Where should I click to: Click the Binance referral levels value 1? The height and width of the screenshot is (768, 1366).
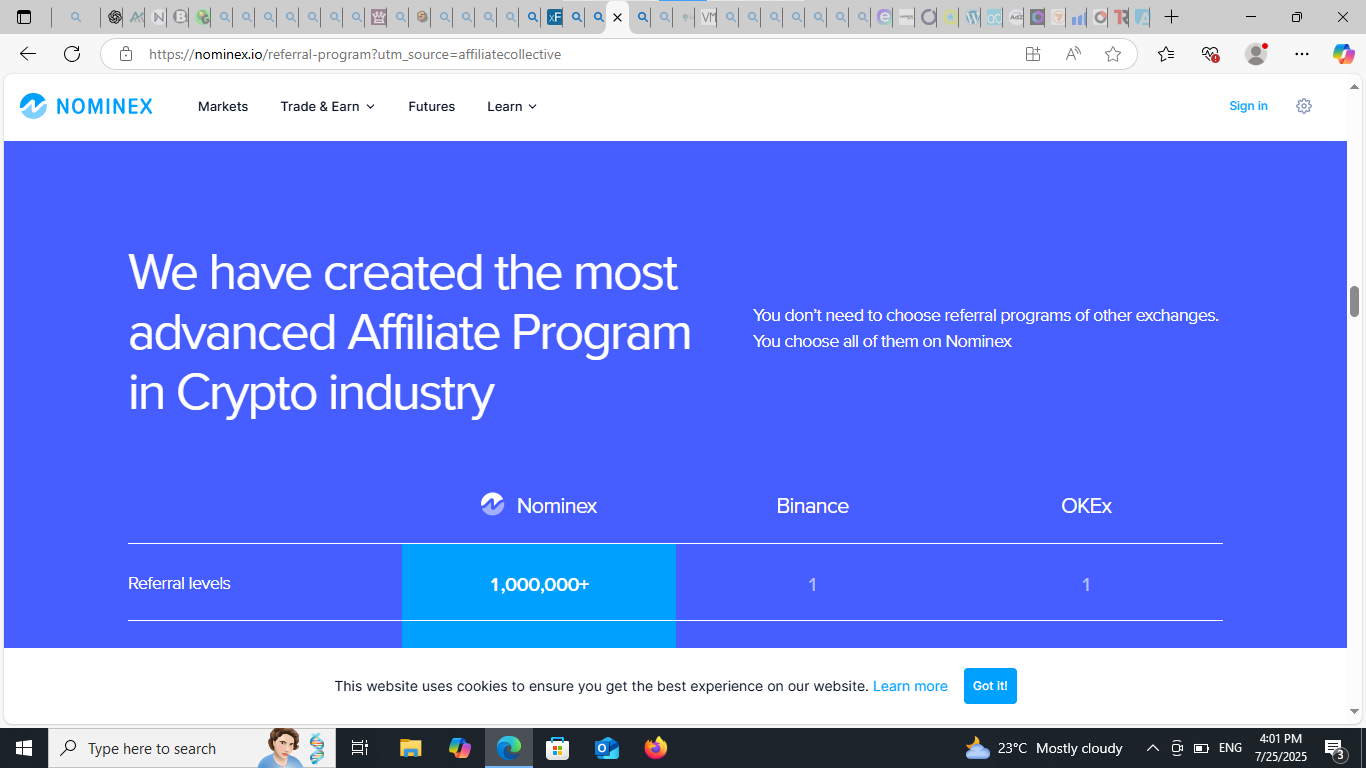812,584
